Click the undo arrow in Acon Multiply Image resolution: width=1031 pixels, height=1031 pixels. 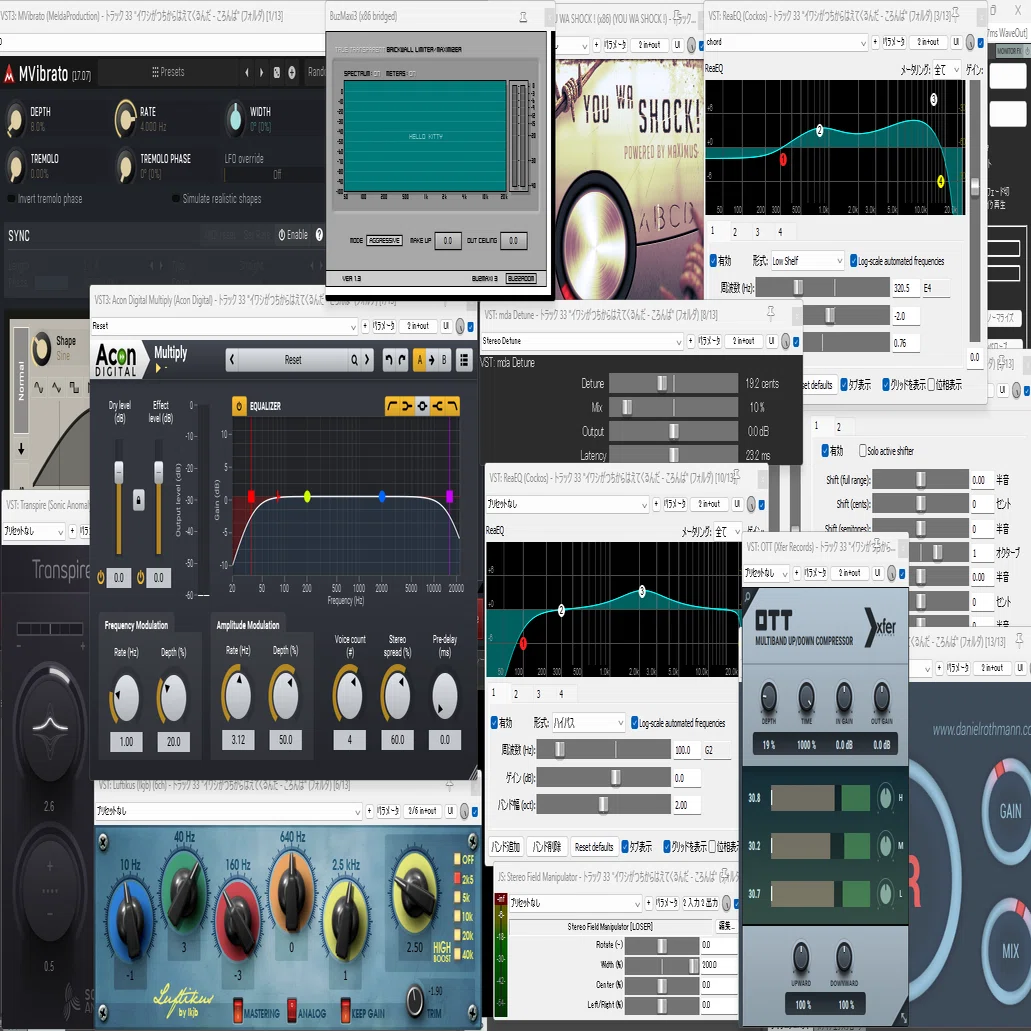tap(388, 360)
